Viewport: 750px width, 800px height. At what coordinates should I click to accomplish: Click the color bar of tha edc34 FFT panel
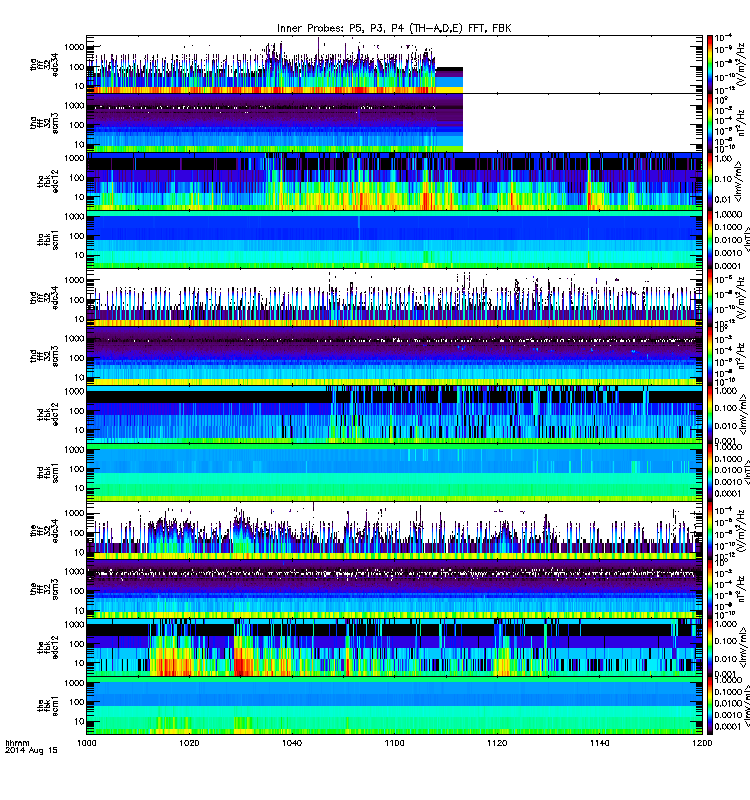click(x=710, y=64)
